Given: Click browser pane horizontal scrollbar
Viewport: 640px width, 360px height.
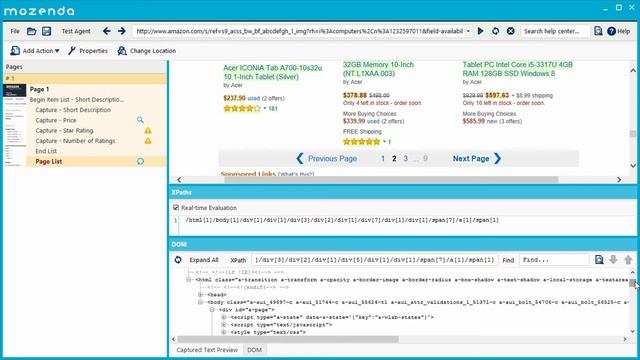Looking at the screenshot, I should pyautogui.click(x=391, y=180).
